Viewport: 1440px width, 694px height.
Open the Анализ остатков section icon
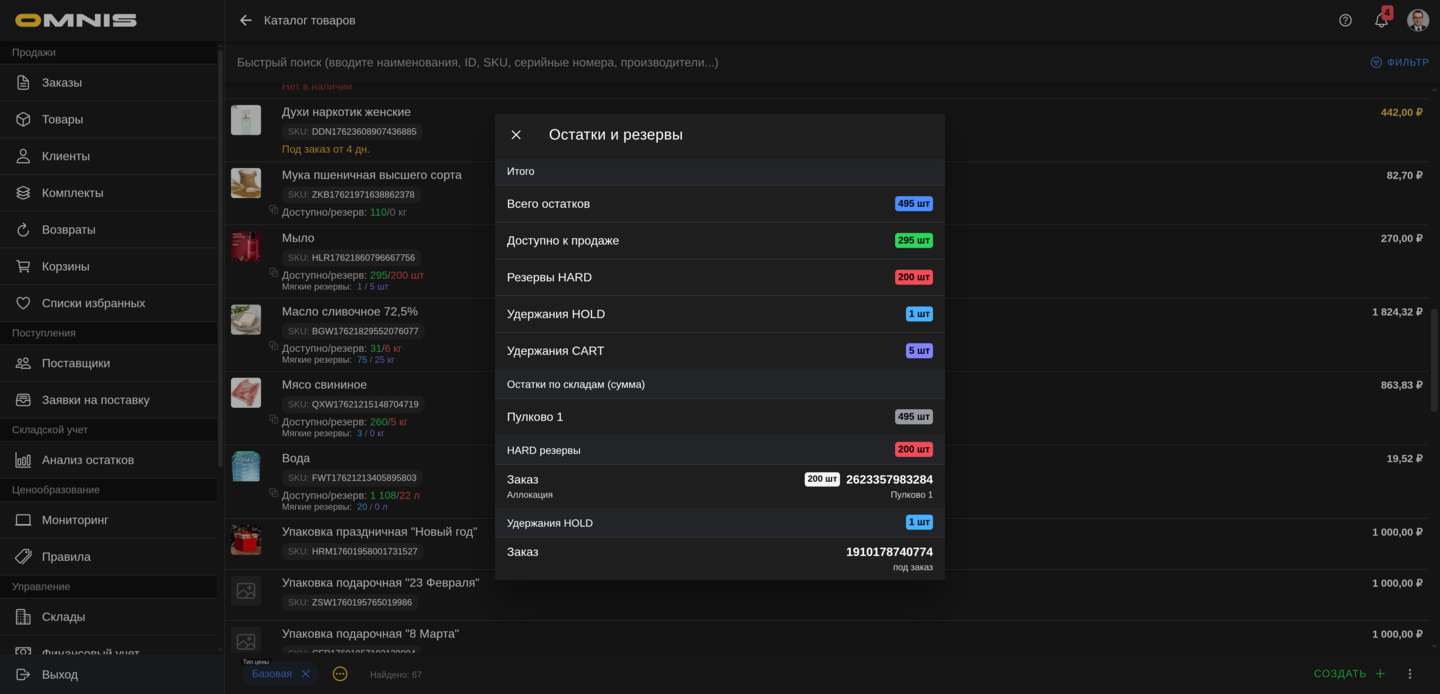(x=21, y=460)
